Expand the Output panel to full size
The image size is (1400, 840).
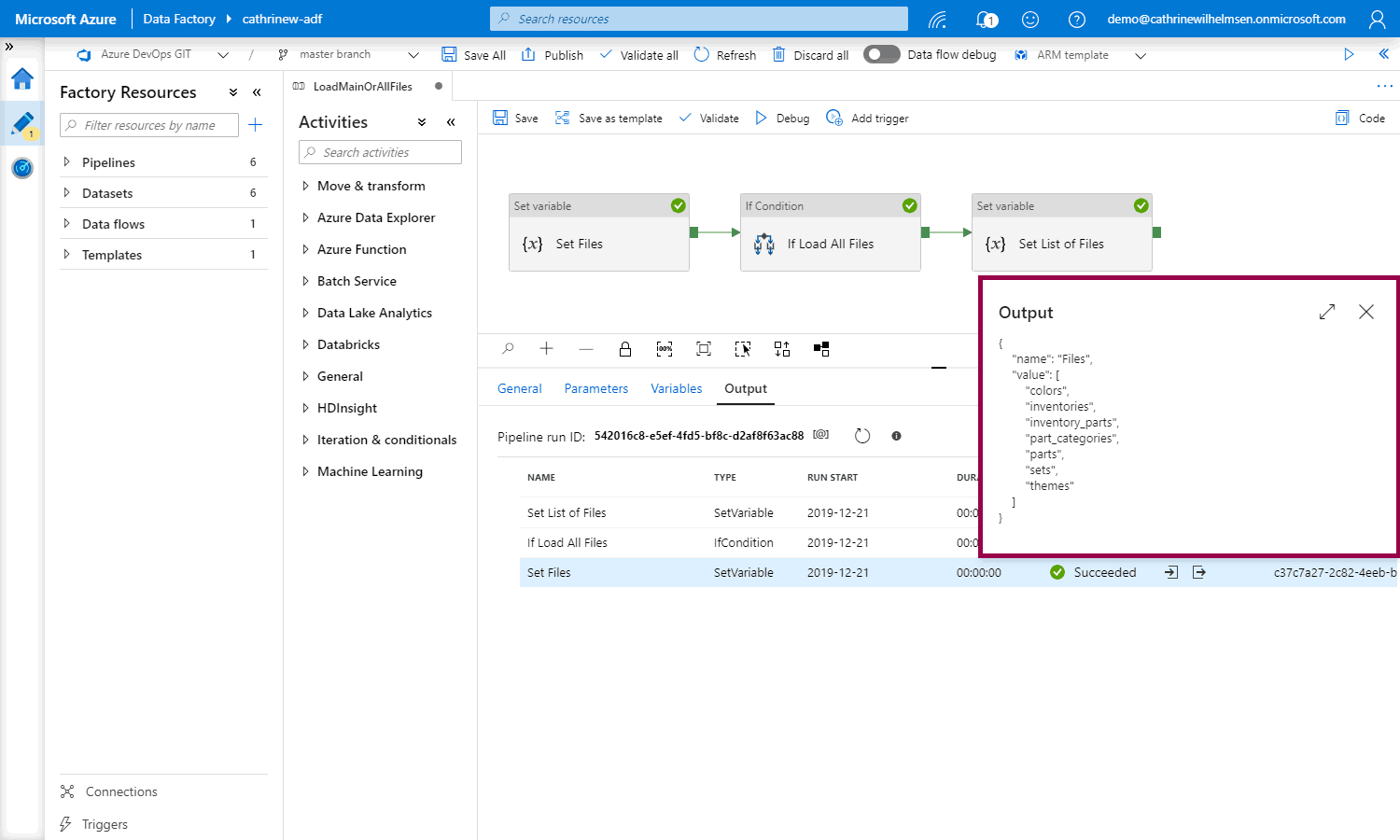click(1326, 312)
